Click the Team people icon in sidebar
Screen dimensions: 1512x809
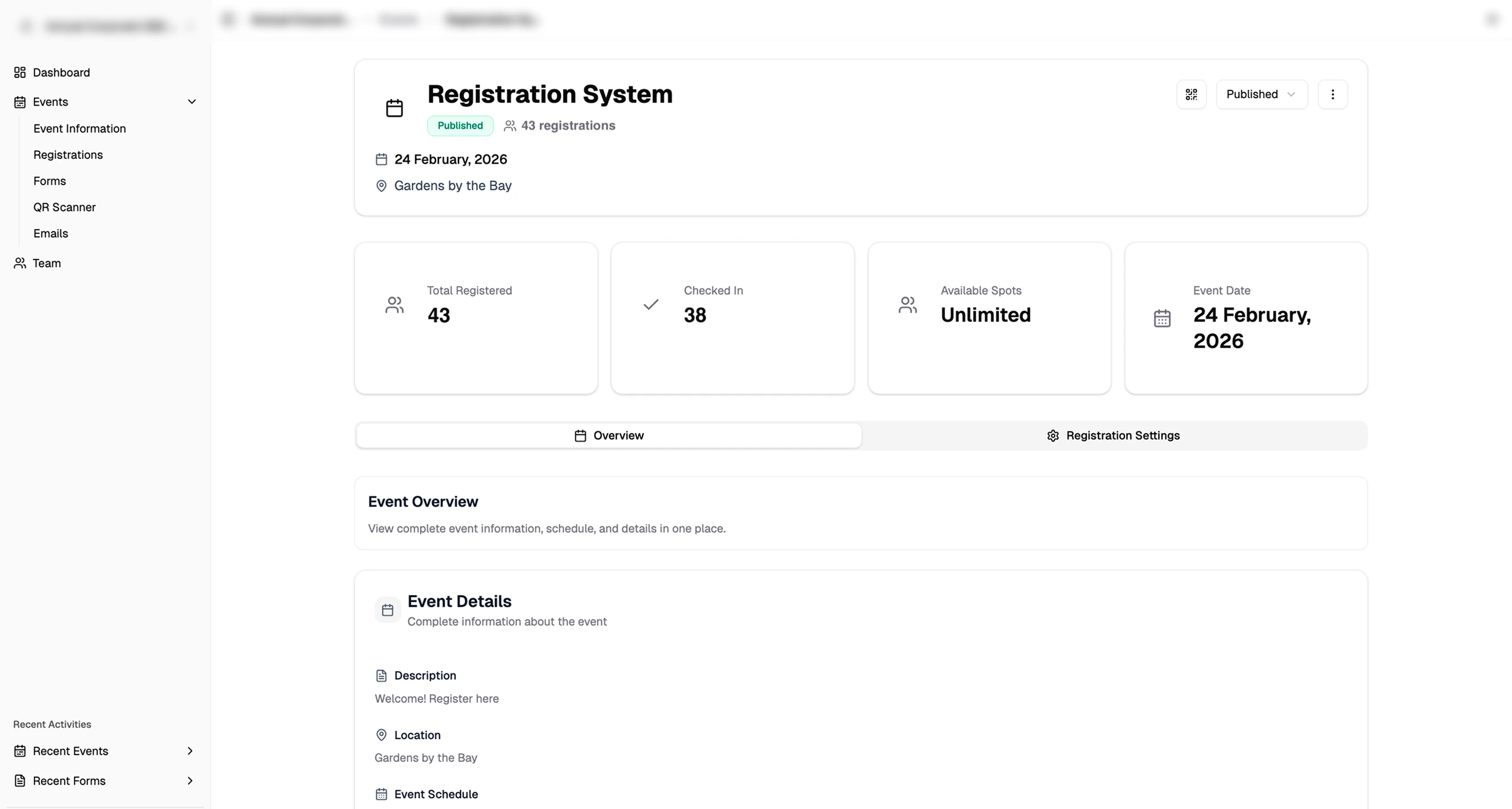19,263
